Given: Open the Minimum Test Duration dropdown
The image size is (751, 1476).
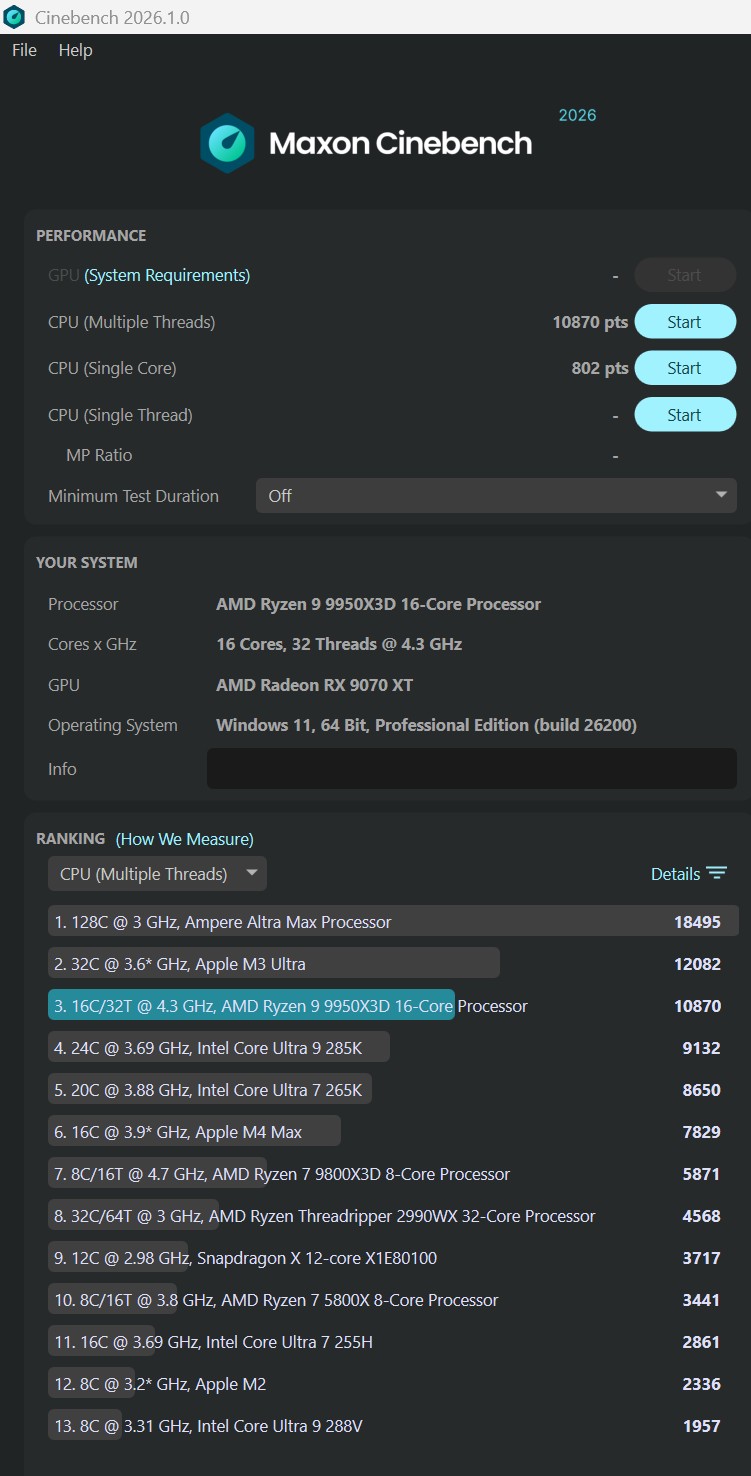Looking at the screenshot, I should pos(496,496).
